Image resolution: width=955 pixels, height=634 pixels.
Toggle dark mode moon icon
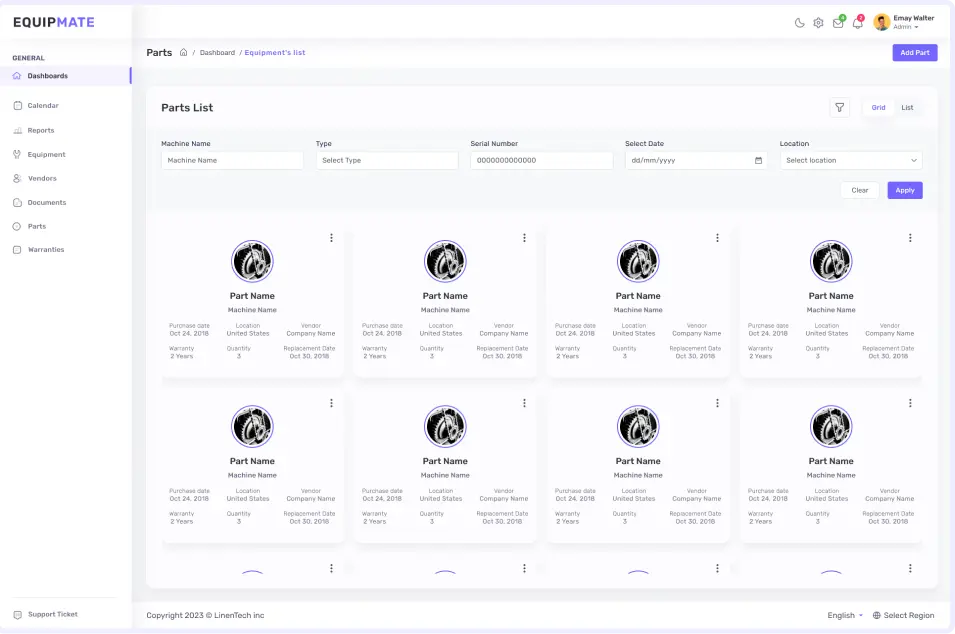pos(799,23)
